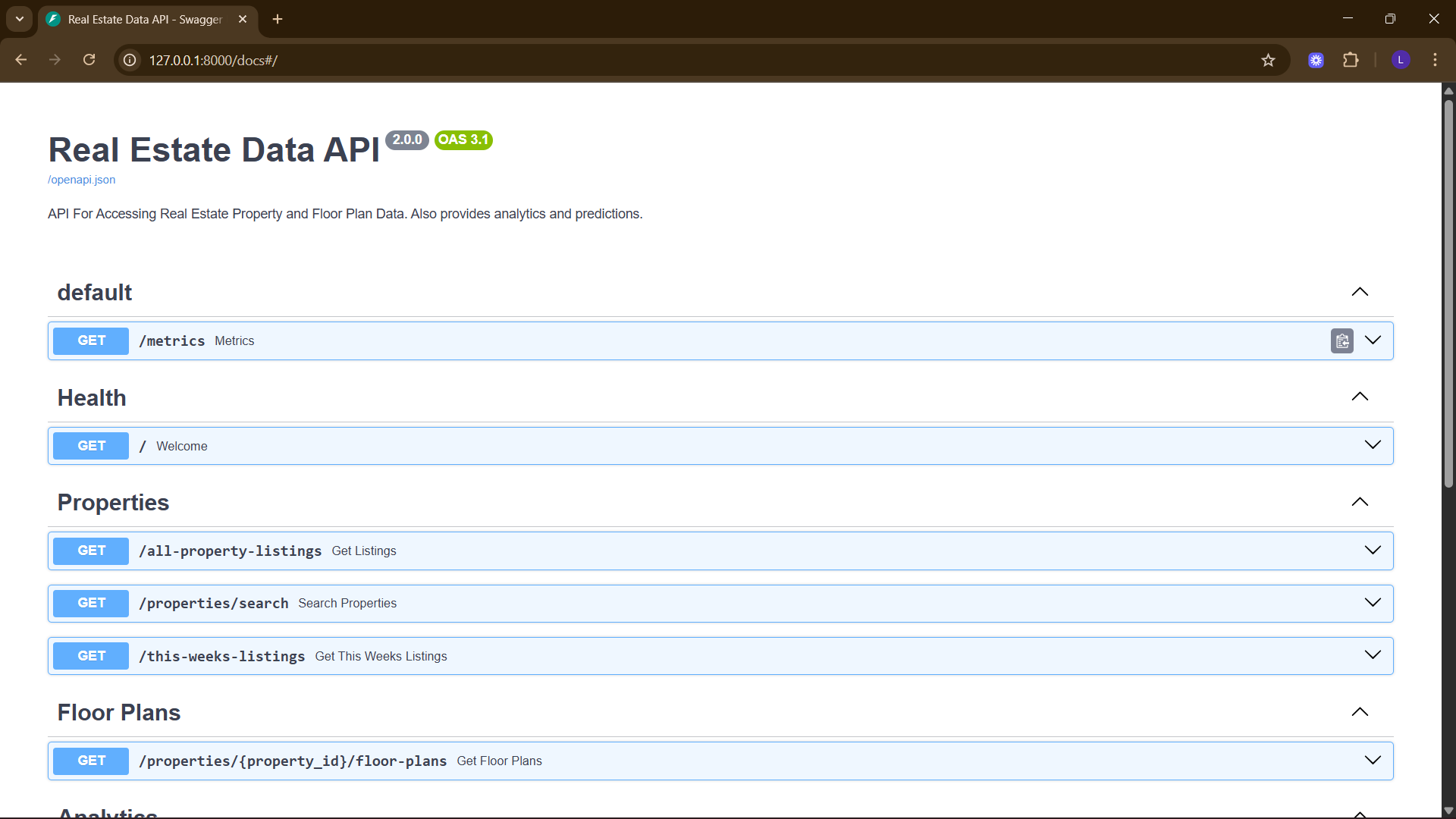Expand the /all-property-listings endpoint chevron
The height and width of the screenshot is (819, 1456).
coord(1373,551)
